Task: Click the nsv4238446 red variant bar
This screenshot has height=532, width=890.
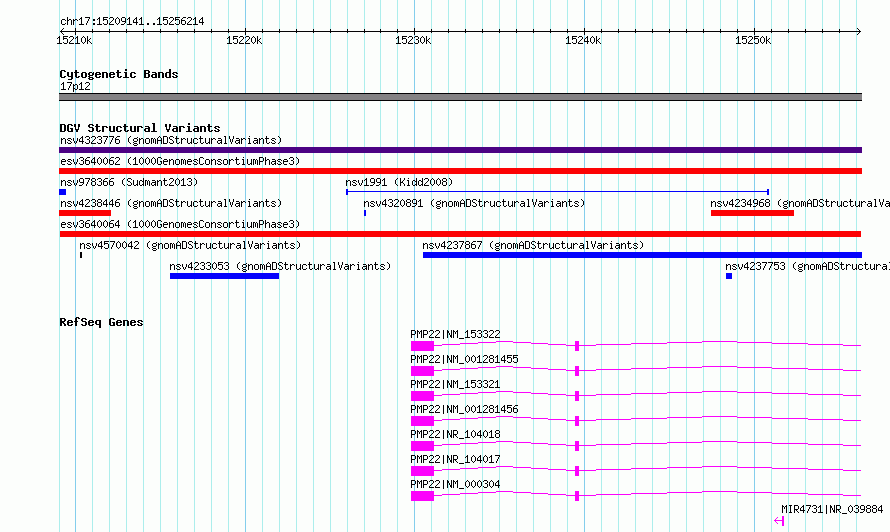Action: click(x=85, y=213)
